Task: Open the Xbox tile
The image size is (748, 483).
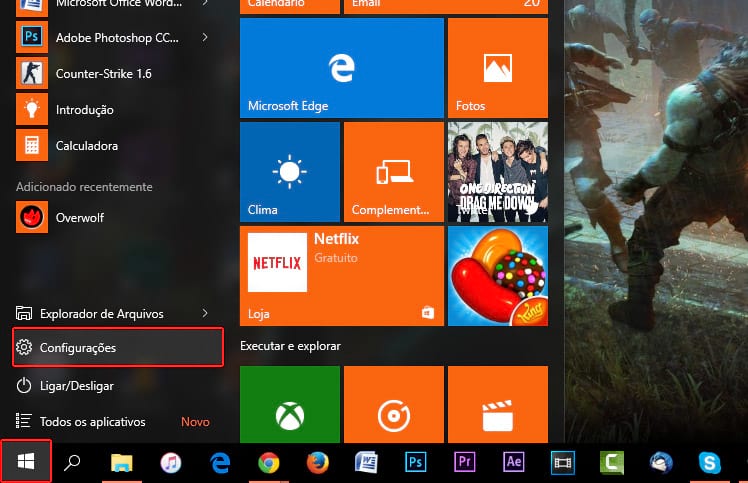Action: [x=290, y=405]
